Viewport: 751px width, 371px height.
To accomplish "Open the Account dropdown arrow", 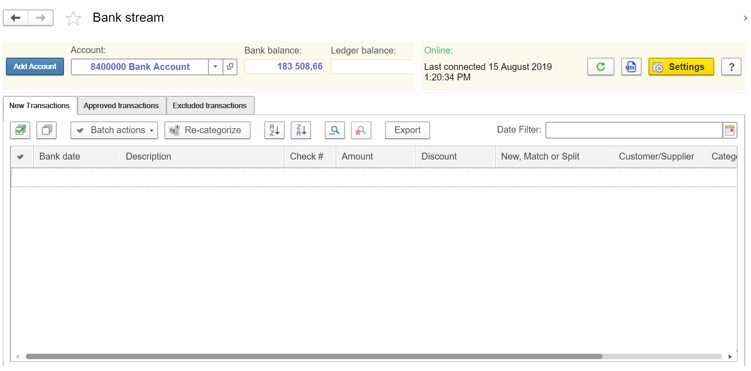I will pyautogui.click(x=216, y=67).
